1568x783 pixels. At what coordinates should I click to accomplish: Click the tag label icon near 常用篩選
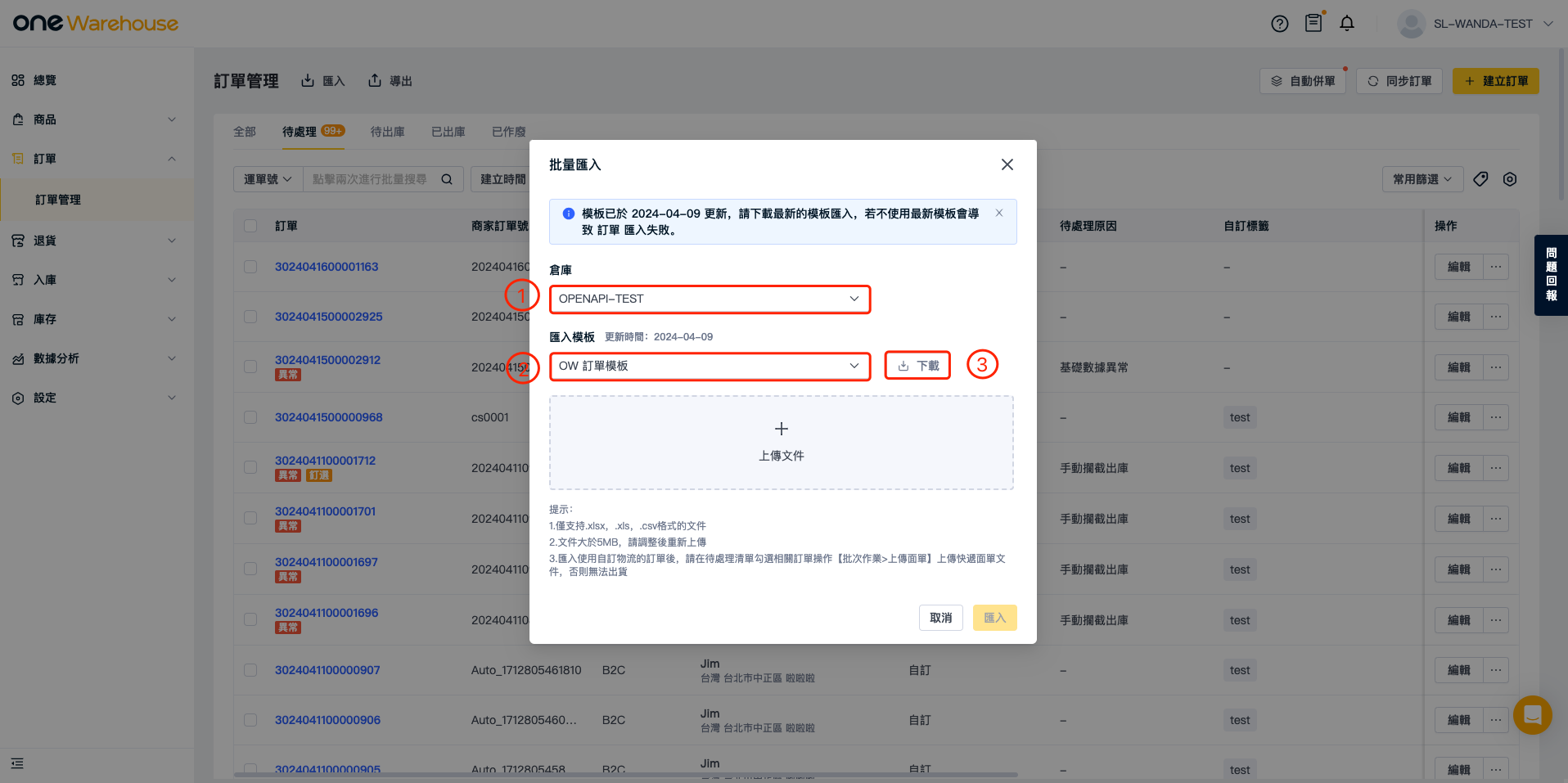pyautogui.click(x=1480, y=179)
